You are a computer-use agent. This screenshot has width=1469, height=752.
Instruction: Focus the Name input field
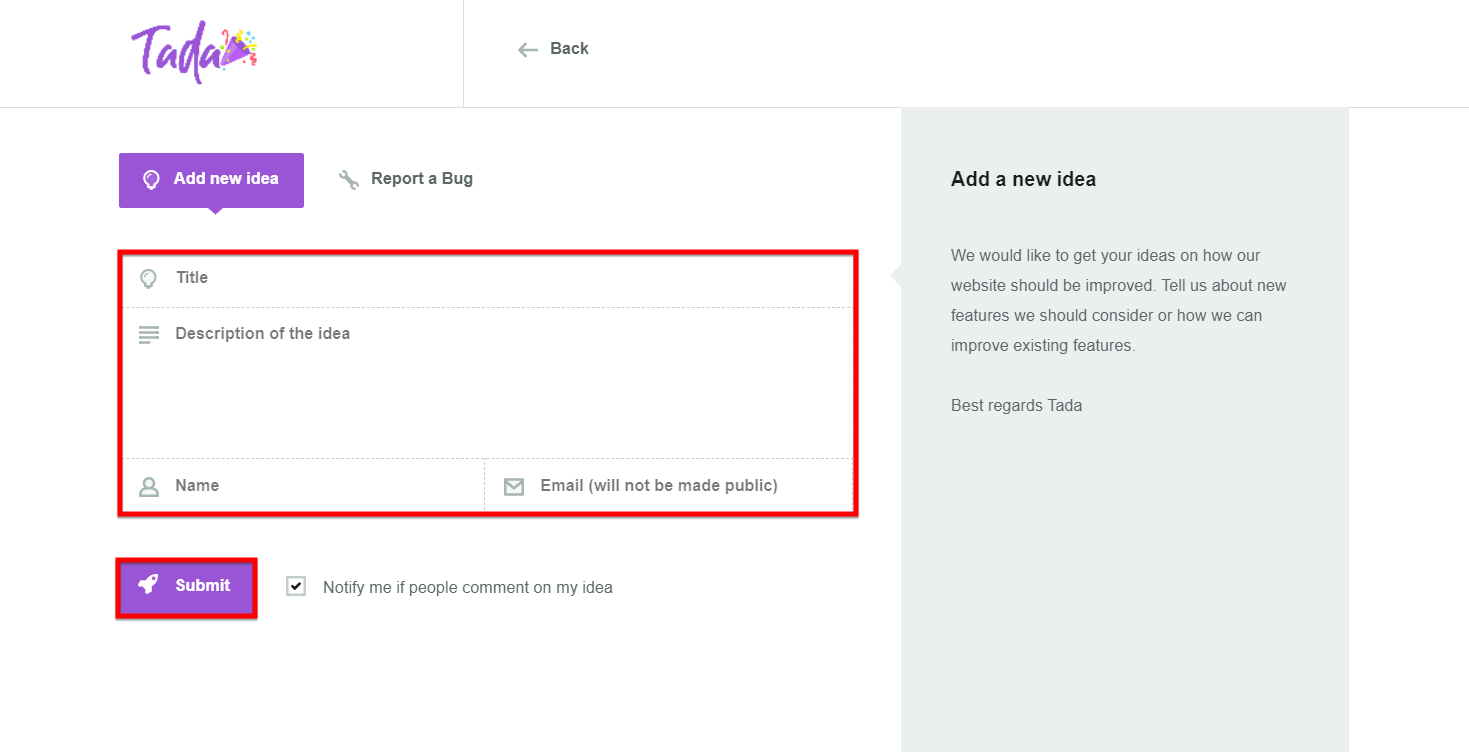pos(303,486)
